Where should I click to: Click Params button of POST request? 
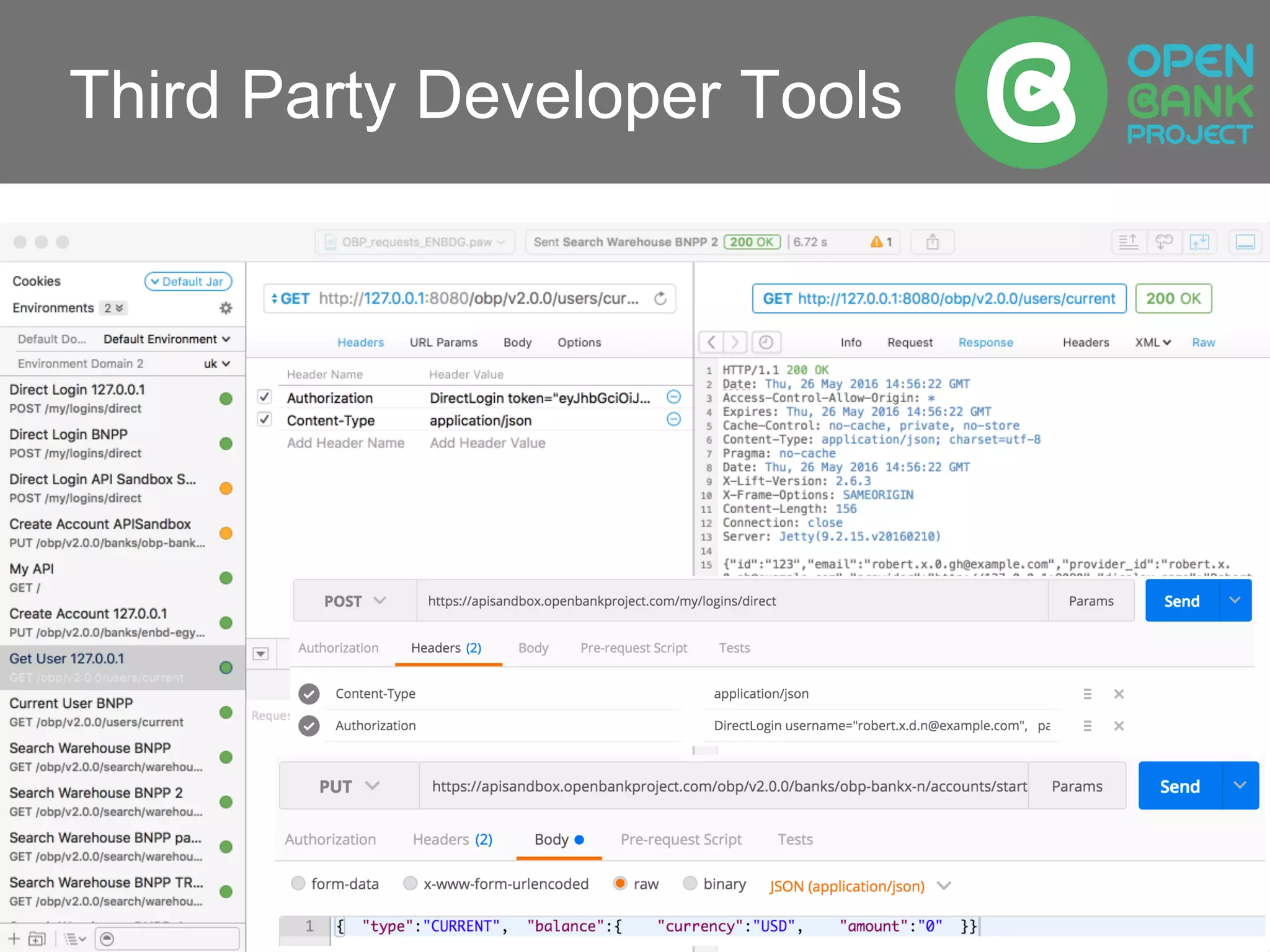[1091, 601]
